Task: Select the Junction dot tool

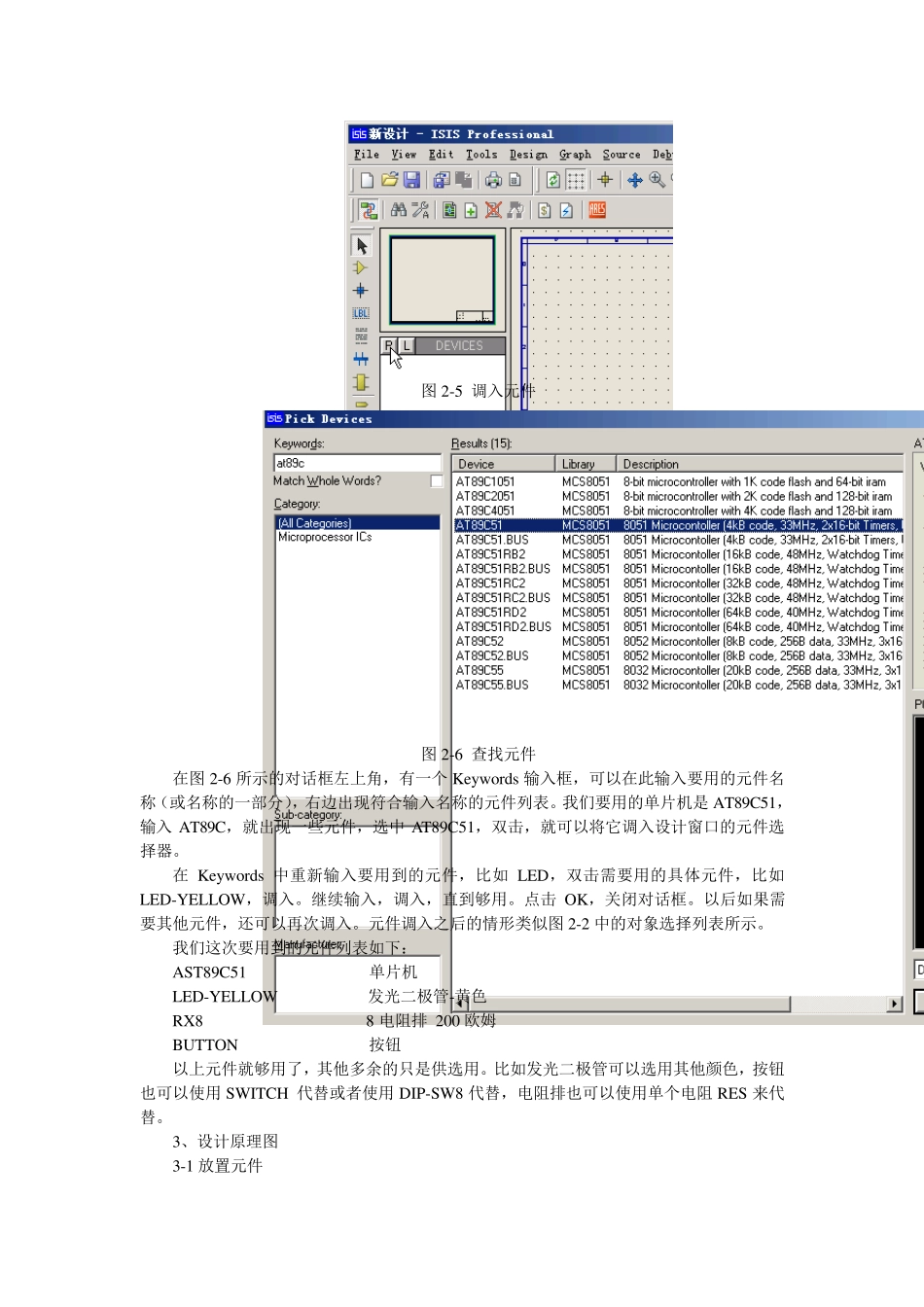Action: click(x=361, y=290)
